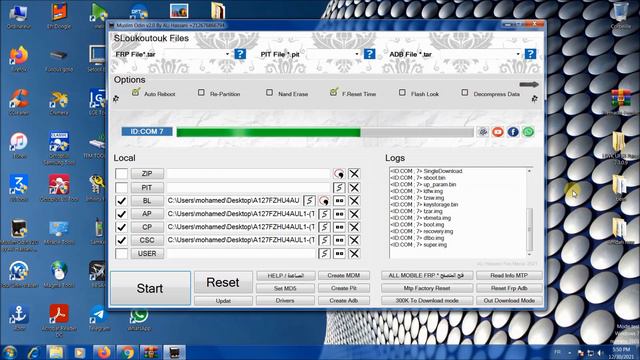
Task: Click the S icon in CSC row
Action: click(x=324, y=240)
